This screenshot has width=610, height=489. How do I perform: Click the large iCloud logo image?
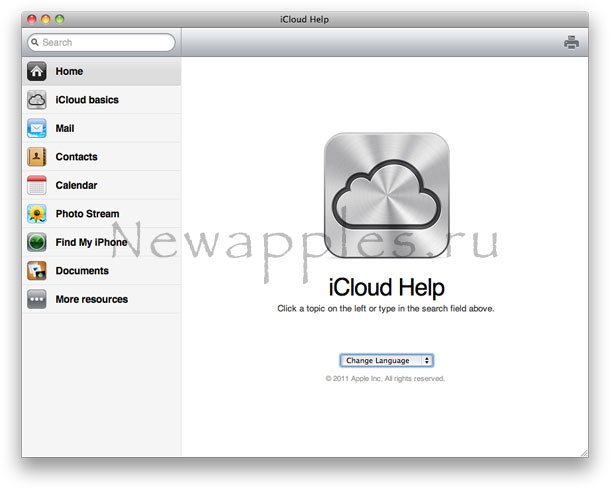click(x=386, y=195)
